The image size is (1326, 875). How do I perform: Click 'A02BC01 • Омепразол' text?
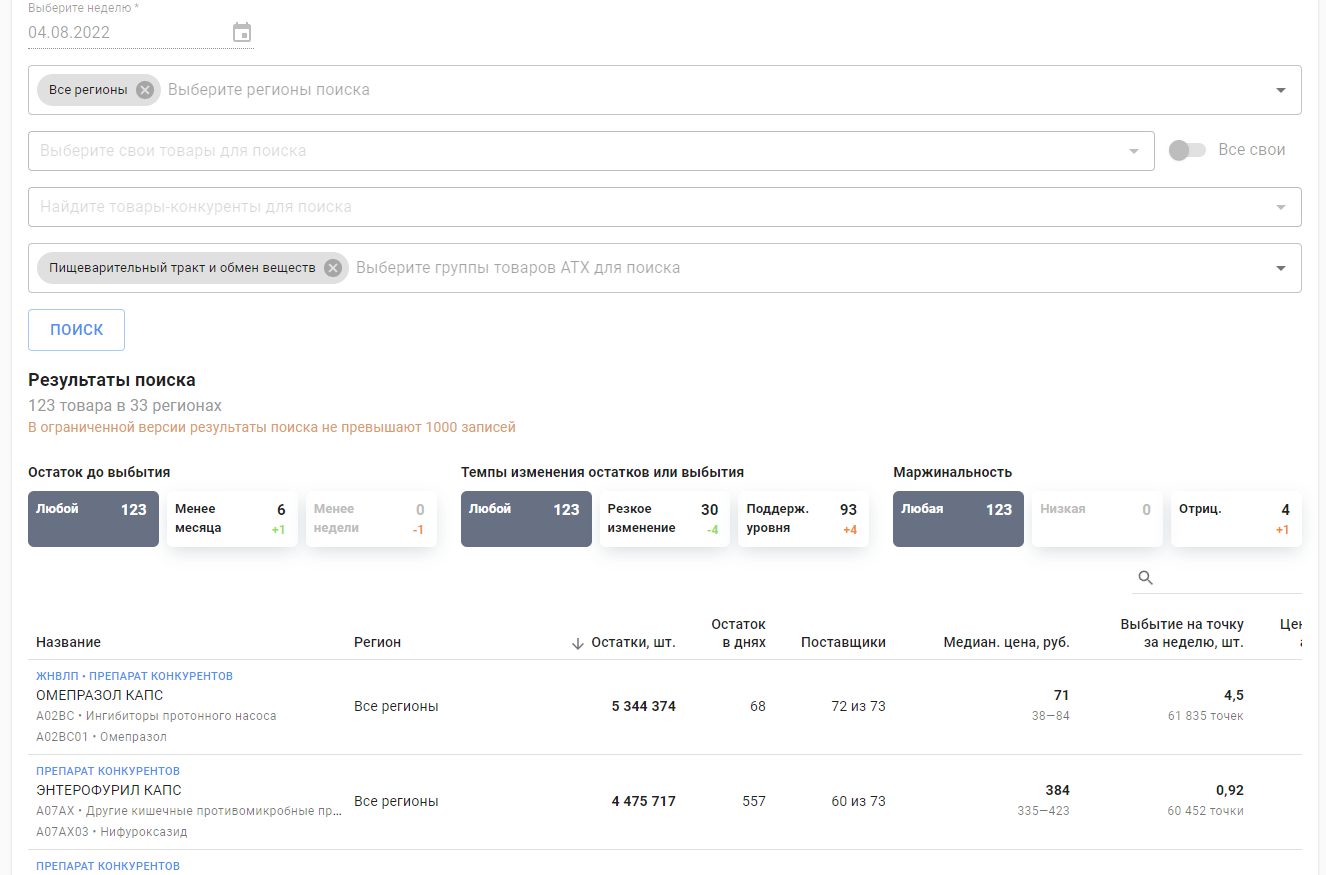tap(101, 737)
